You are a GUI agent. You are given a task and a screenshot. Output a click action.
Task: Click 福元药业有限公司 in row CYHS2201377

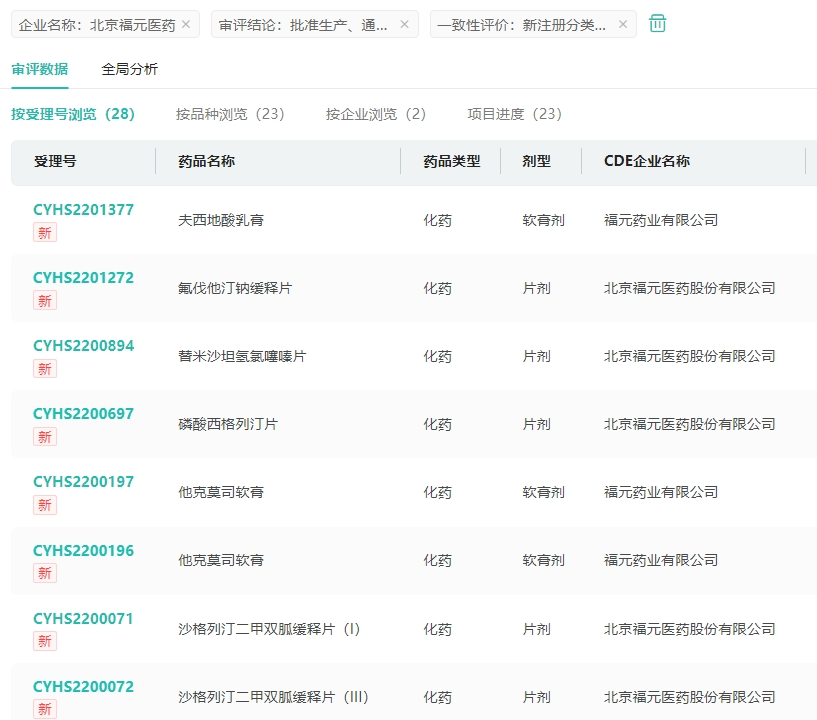tap(661, 220)
